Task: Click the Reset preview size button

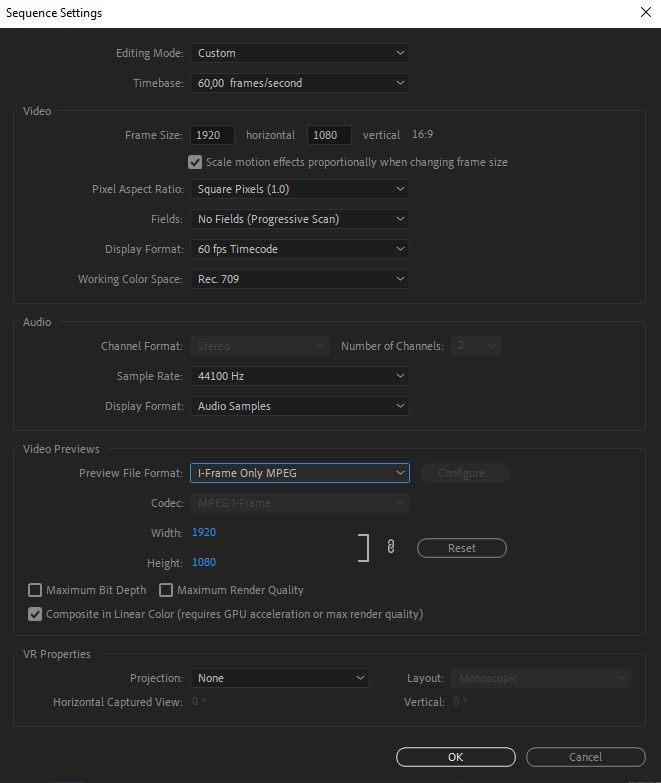Action: click(462, 548)
